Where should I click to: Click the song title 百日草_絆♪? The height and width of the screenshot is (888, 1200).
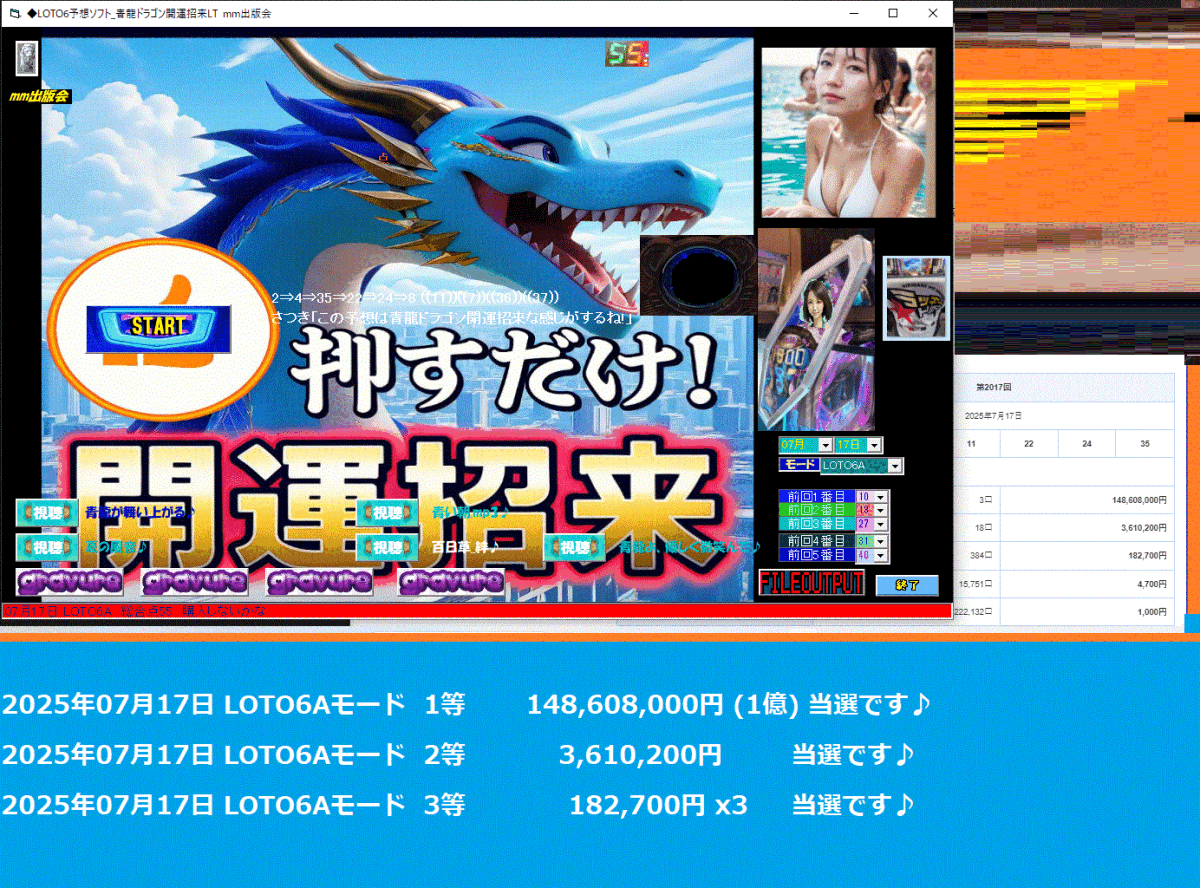pyautogui.click(x=466, y=547)
